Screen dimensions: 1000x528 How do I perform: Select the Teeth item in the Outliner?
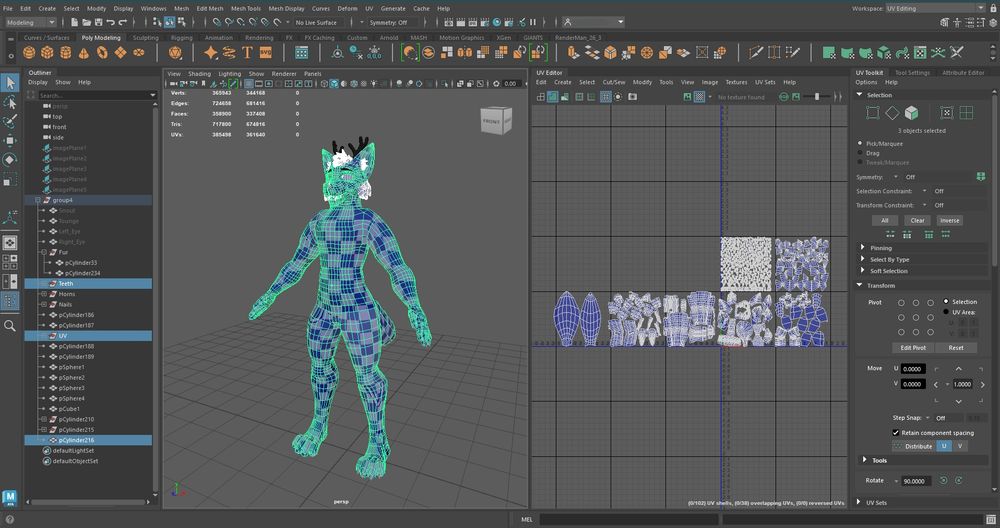[88, 283]
